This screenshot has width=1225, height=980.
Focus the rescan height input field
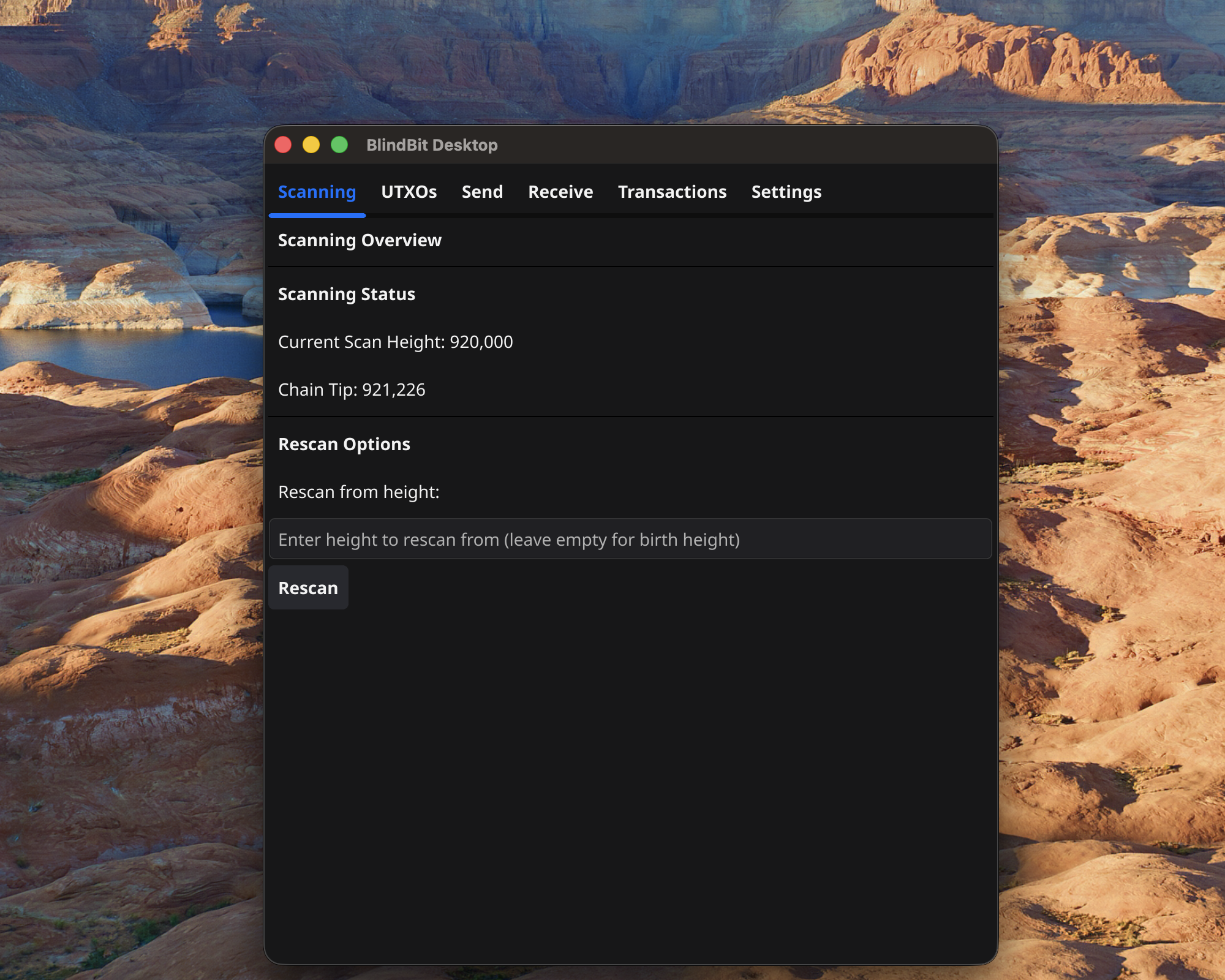tap(630, 539)
